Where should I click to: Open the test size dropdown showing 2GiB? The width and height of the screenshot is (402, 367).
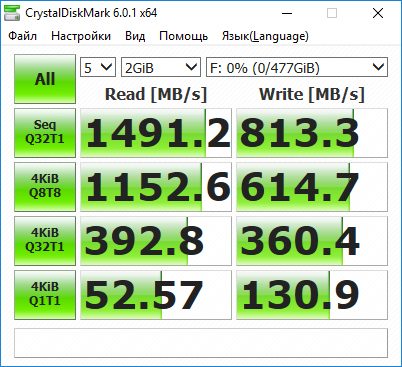[161, 67]
